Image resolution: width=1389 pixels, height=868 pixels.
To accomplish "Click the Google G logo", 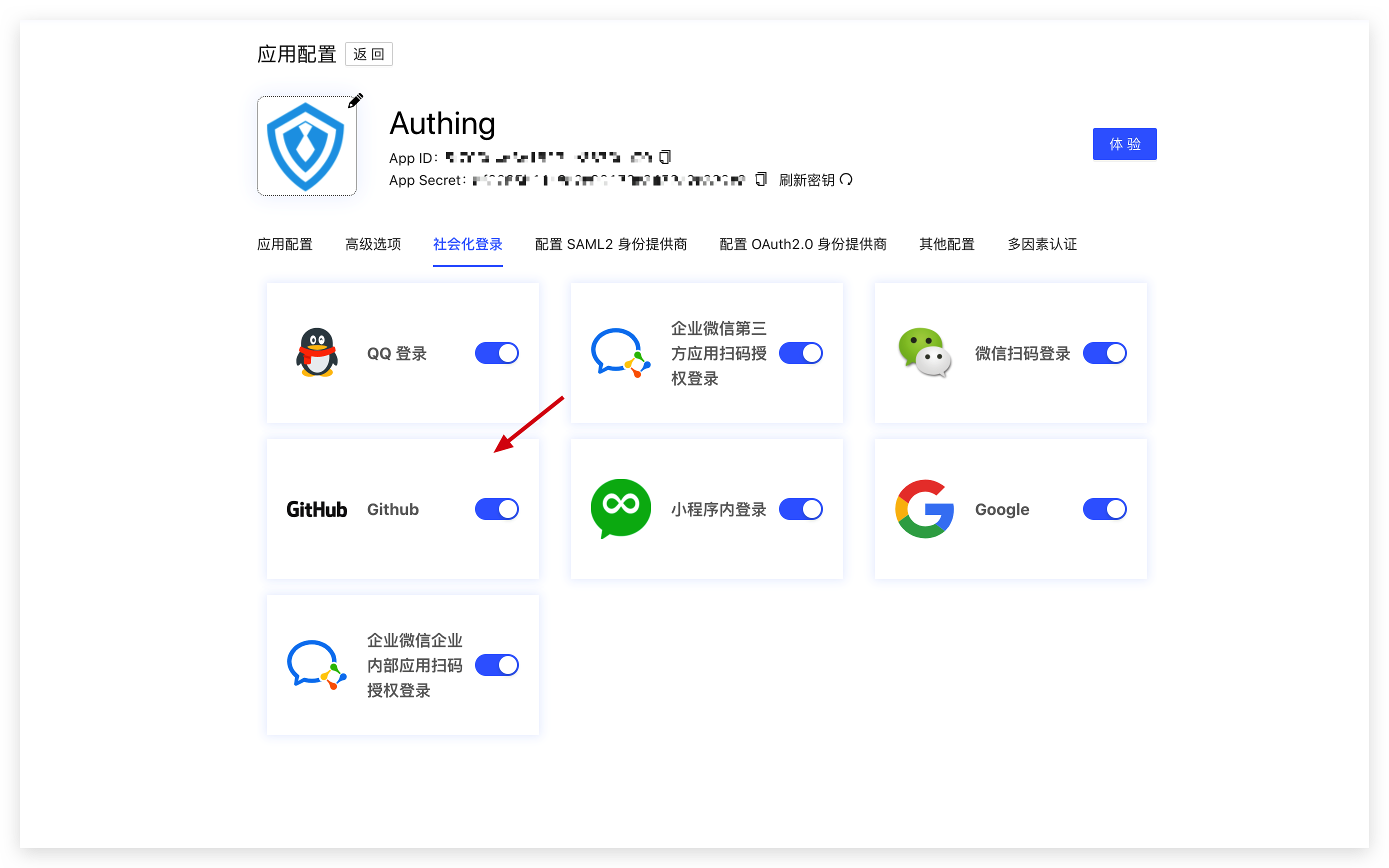I will (924, 509).
